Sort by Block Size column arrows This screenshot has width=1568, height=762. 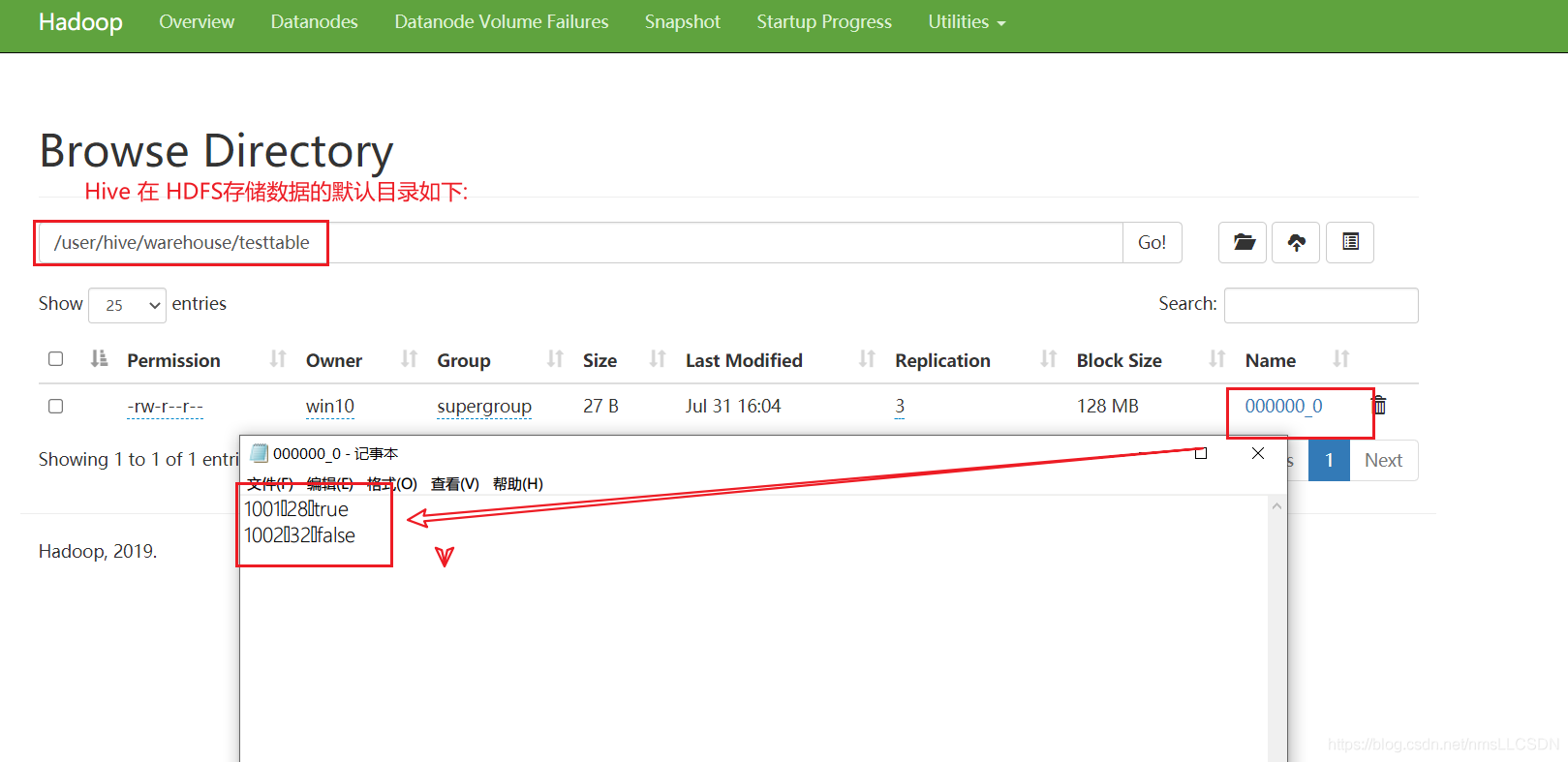point(1217,359)
